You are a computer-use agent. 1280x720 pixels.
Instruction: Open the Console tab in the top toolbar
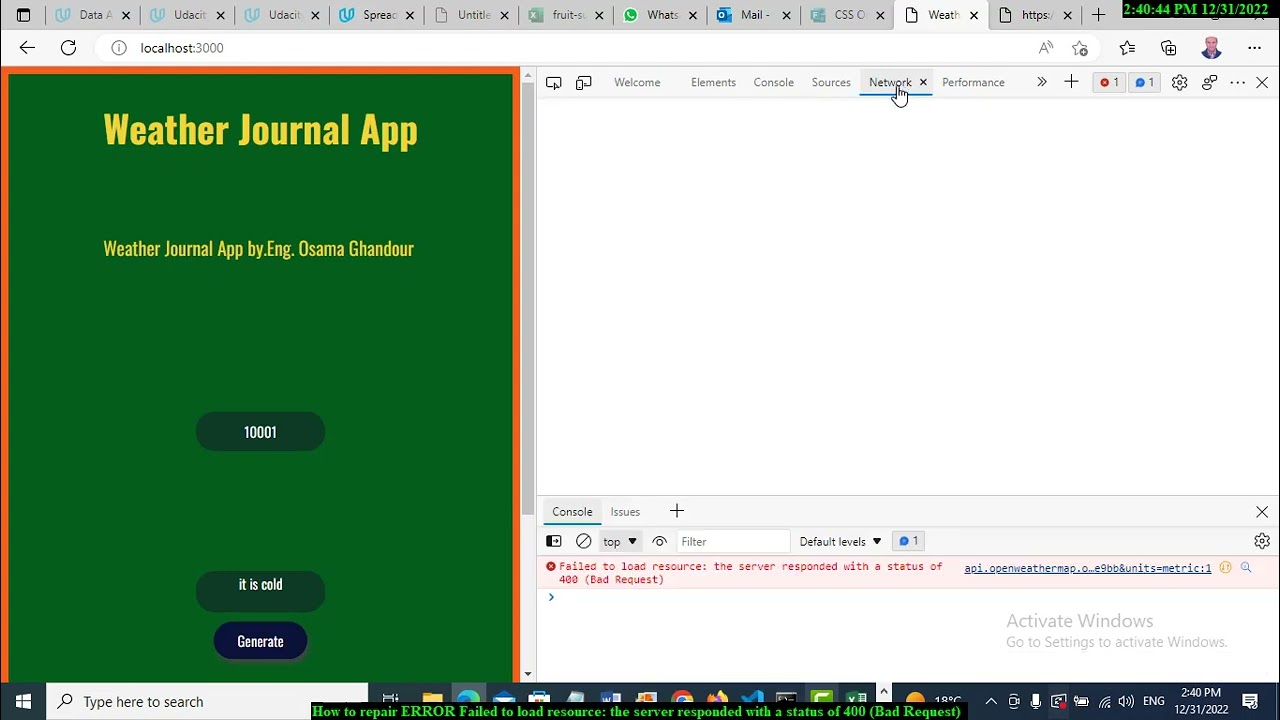coord(774,83)
